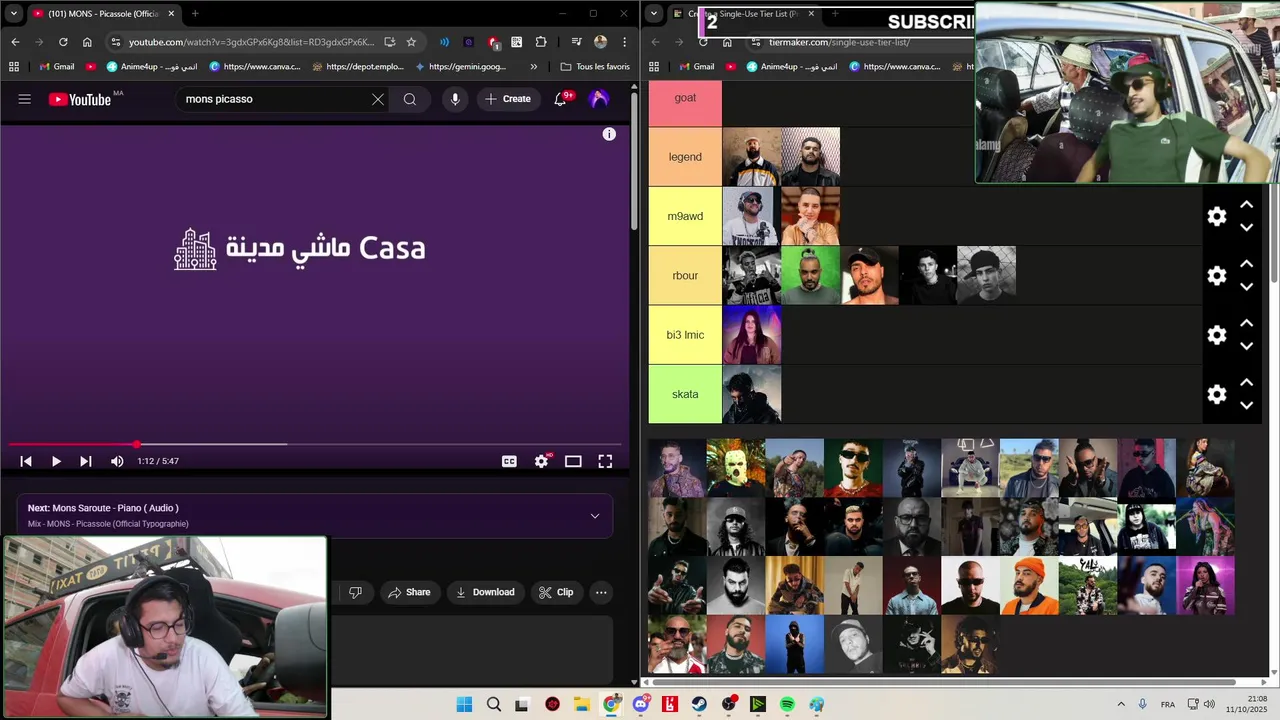Move the rbour tier up
This screenshot has width=1280, height=720.
[1247, 264]
